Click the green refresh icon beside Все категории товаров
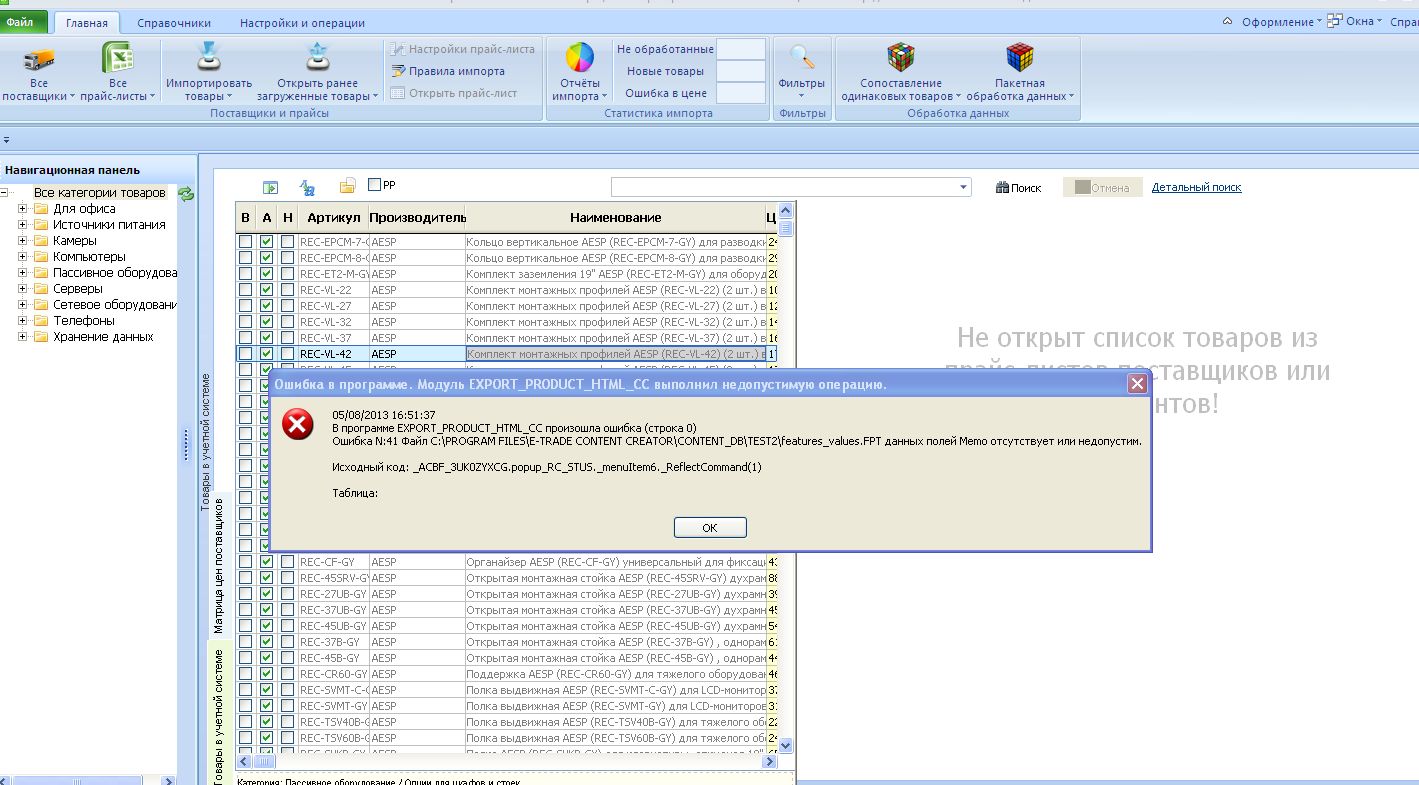 (x=186, y=194)
